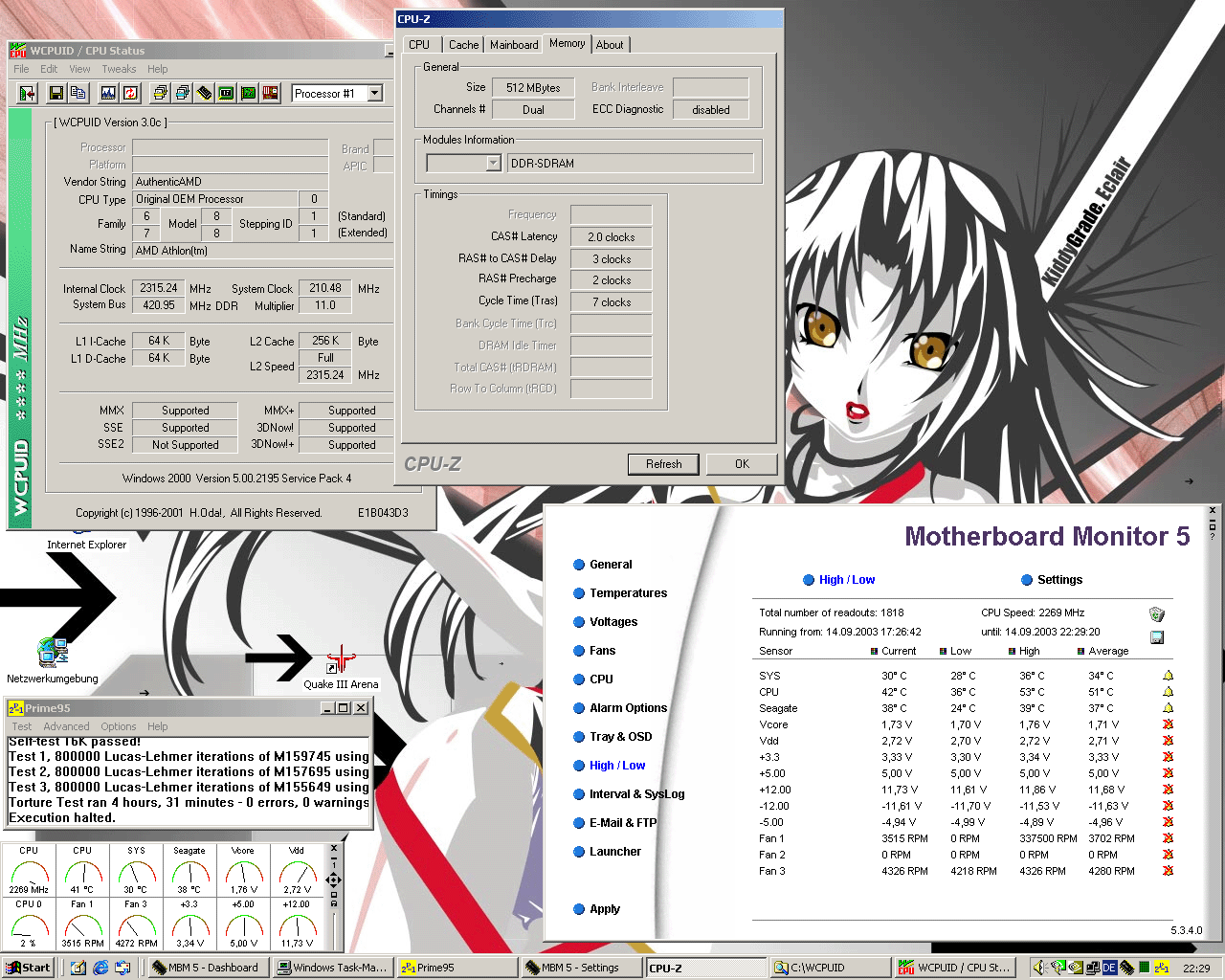Open Tray & OSD in Motherboard Monitor
The width and height of the screenshot is (1225, 980).
[612, 737]
